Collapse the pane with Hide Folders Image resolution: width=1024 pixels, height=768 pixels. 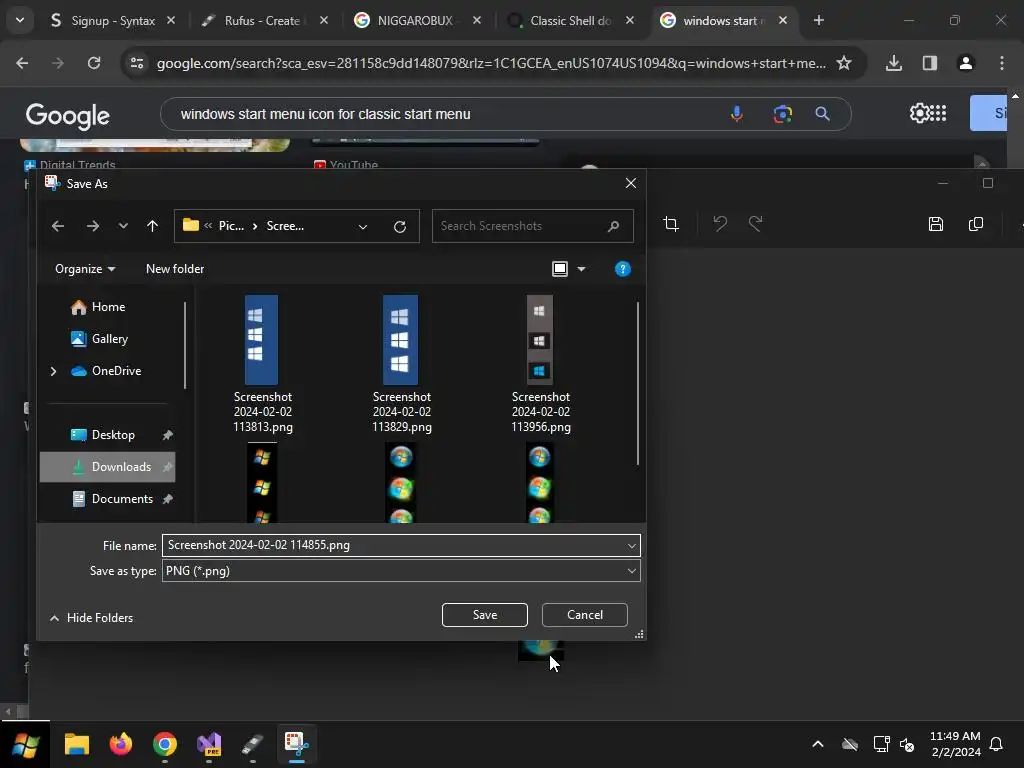tap(91, 618)
